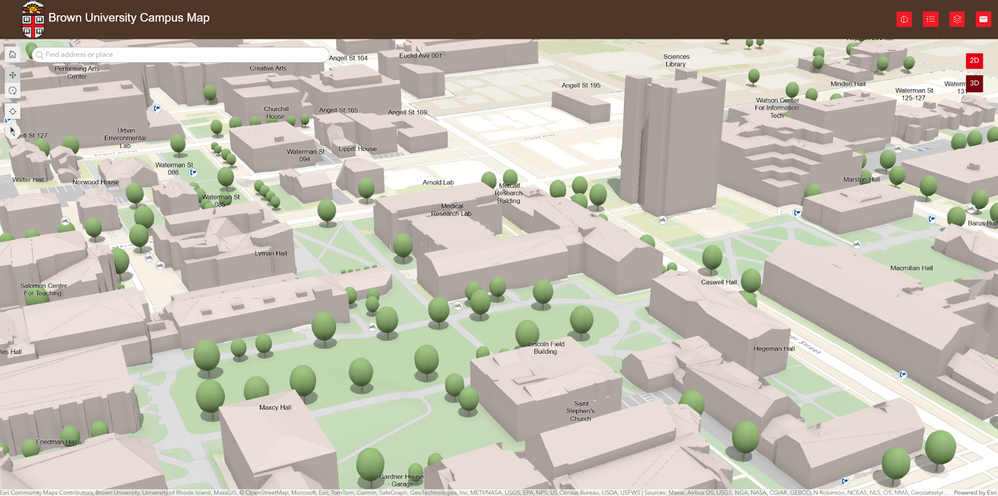Select the Lincoln Field Building label

click(x=546, y=348)
